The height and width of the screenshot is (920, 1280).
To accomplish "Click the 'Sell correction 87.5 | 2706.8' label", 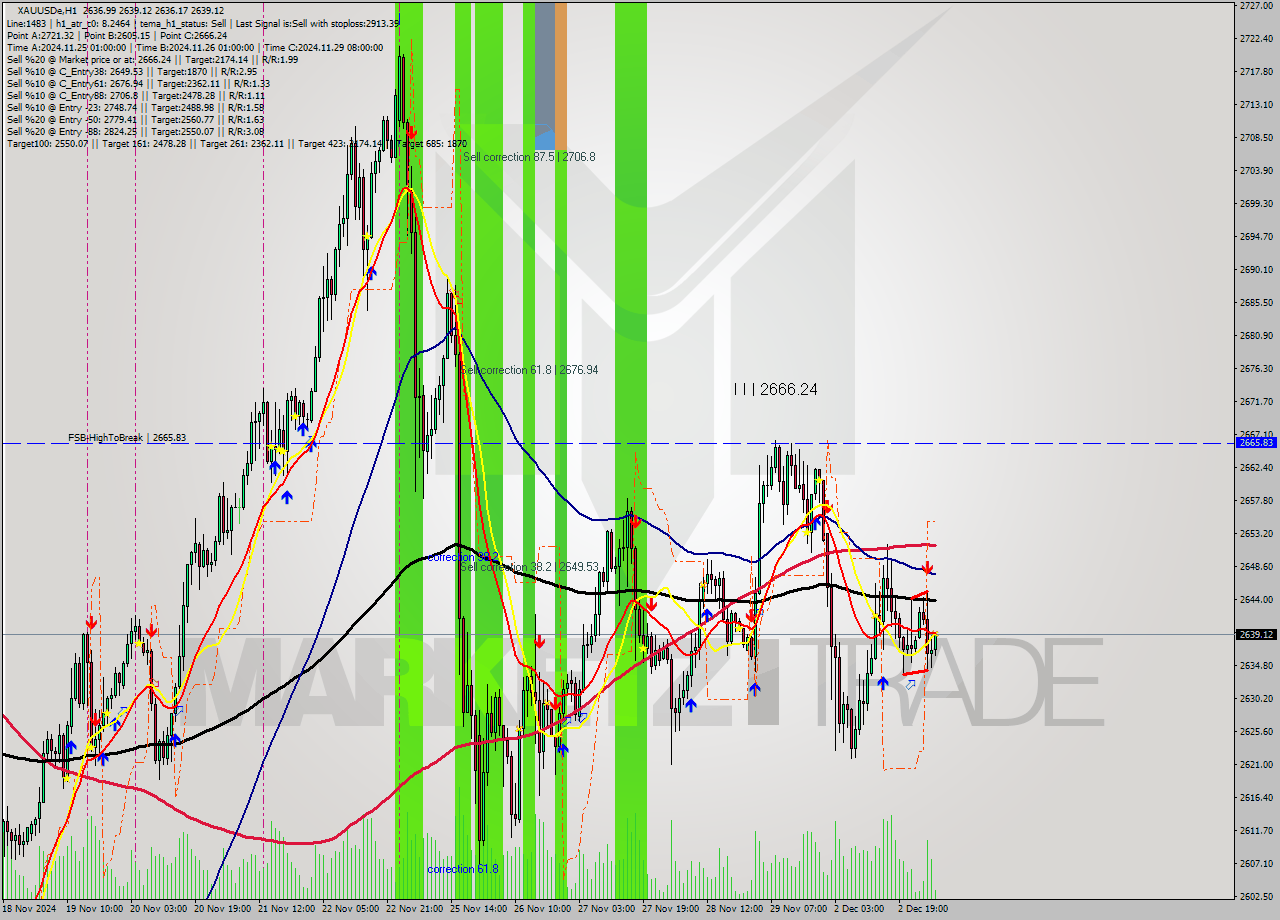I will [x=529, y=157].
